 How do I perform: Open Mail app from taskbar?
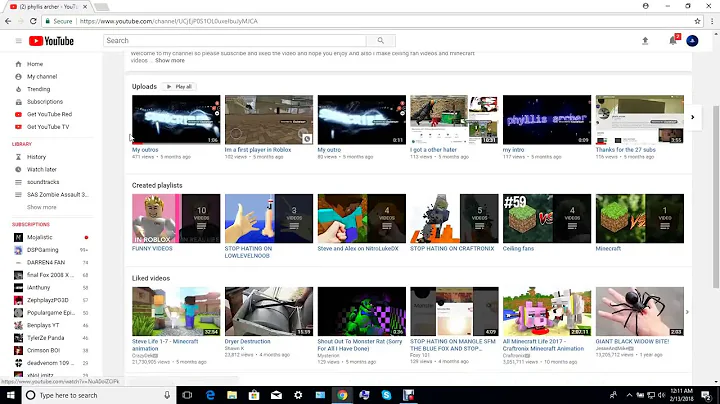pyautogui.click(x=276, y=395)
